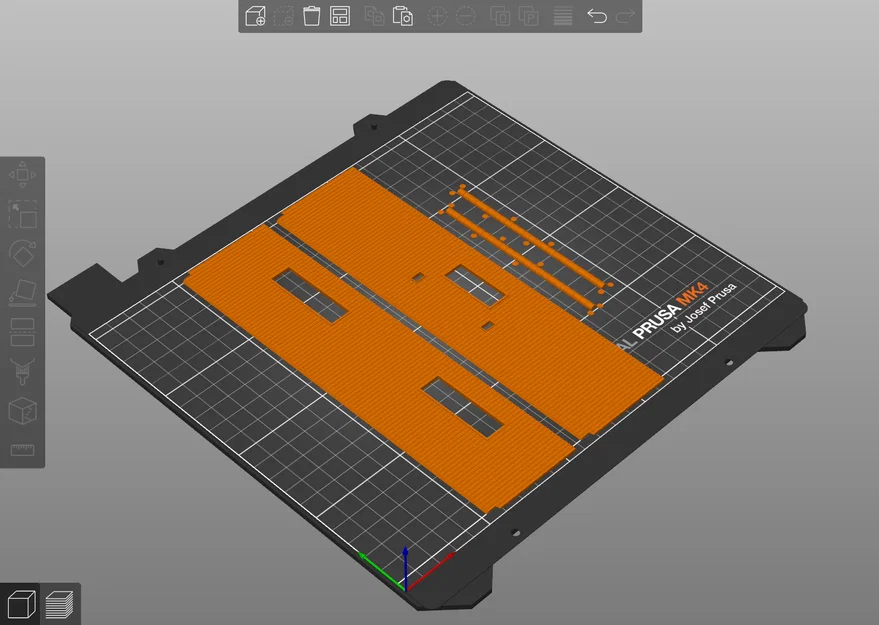The height and width of the screenshot is (625, 879).
Task: Click the Paste clipboard icon
Action: point(403,16)
